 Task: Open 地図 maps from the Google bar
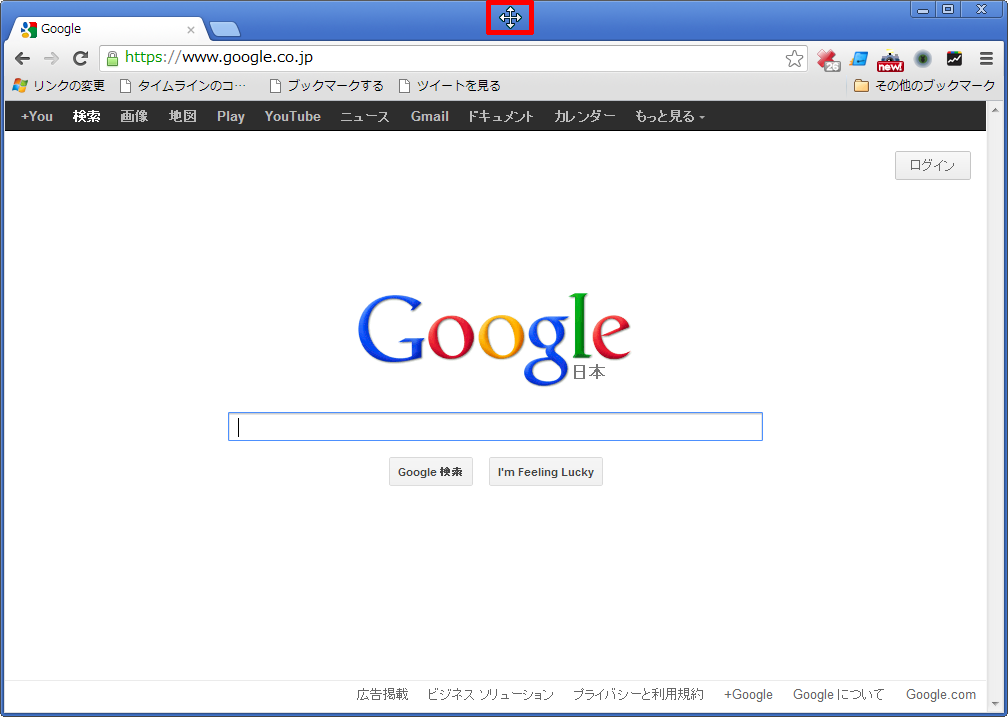coord(183,116)
